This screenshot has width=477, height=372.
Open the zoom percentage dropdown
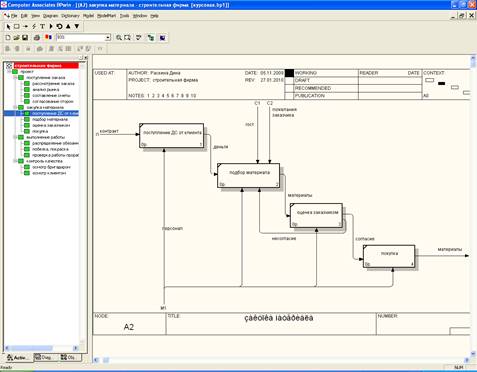pyautogui.click(x=108, y=38)
